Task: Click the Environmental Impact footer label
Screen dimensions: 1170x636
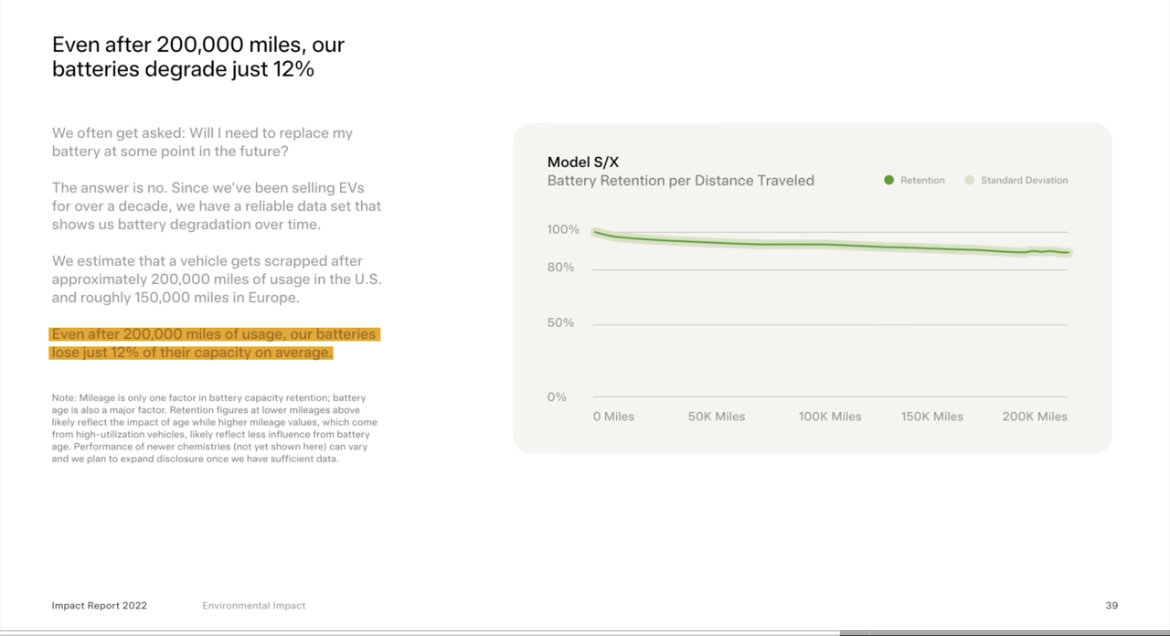Action: click(x=254, y=605)
